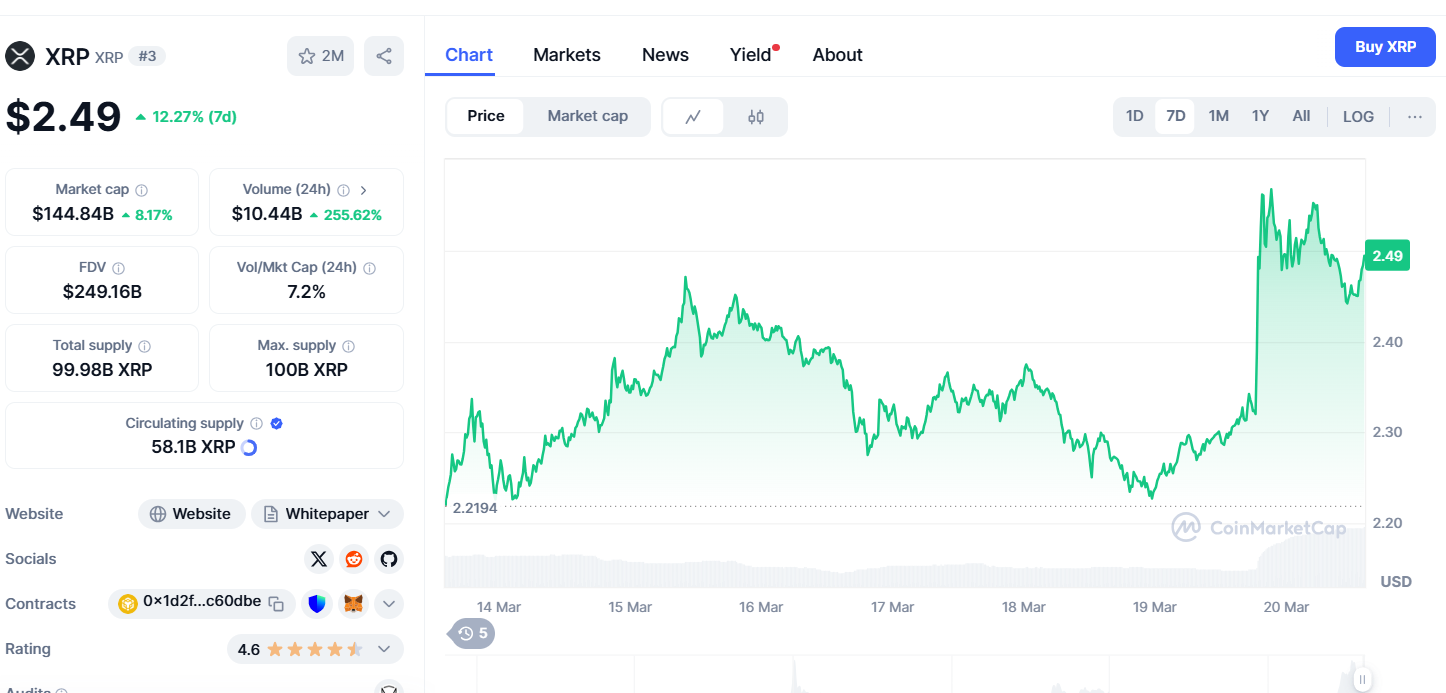
Task: Click the share icon button
Action: [384, 56]
